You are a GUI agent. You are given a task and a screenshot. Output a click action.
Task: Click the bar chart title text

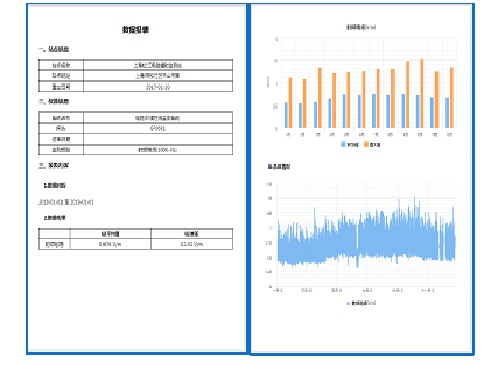361,27
